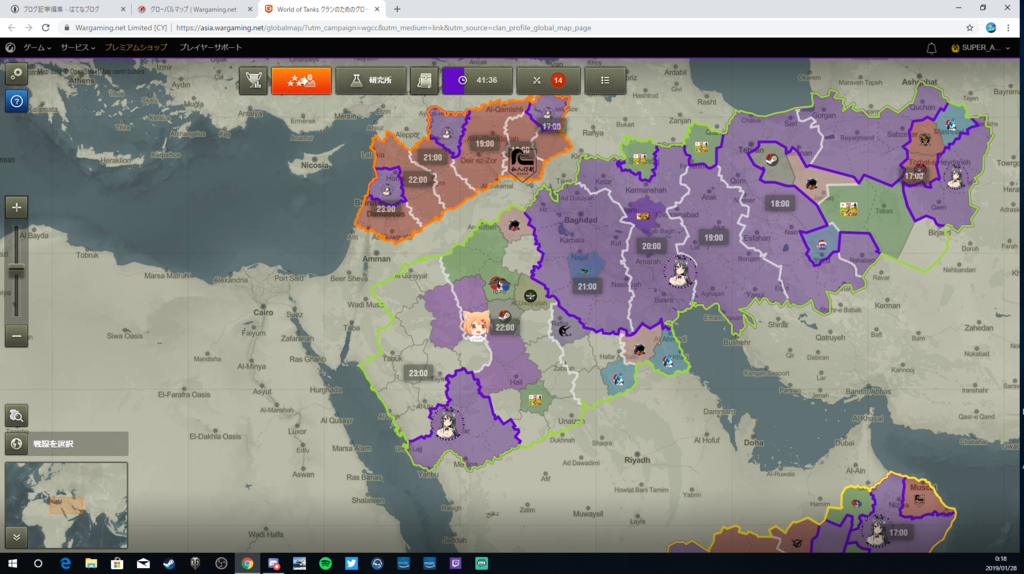
Task: Open SUPER_A account dropdown
Action: (980, 48)
